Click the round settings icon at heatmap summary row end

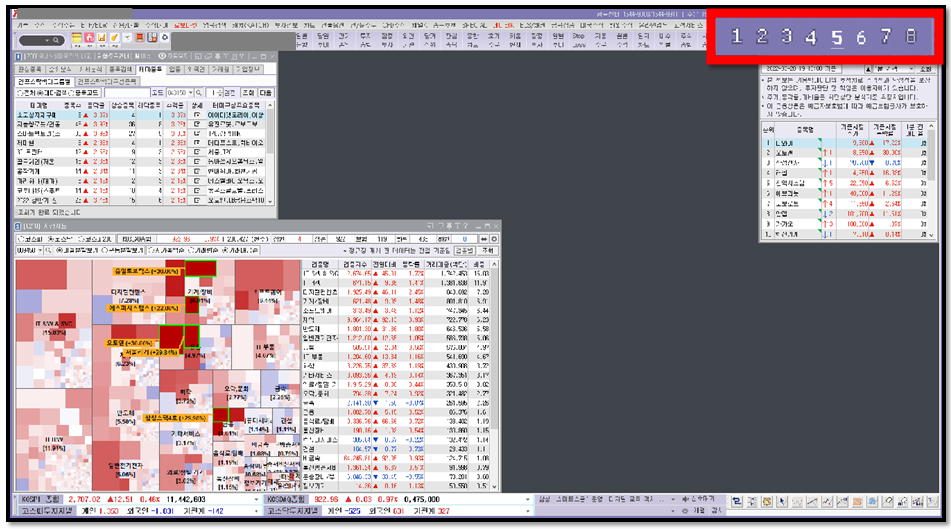tap(494, 239)
